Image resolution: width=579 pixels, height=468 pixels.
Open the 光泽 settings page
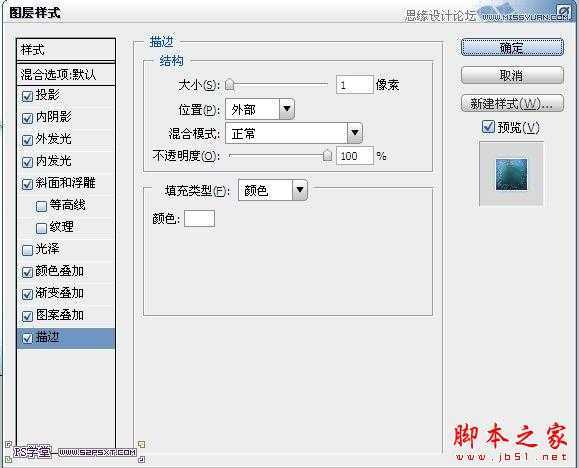click(47, 249)
